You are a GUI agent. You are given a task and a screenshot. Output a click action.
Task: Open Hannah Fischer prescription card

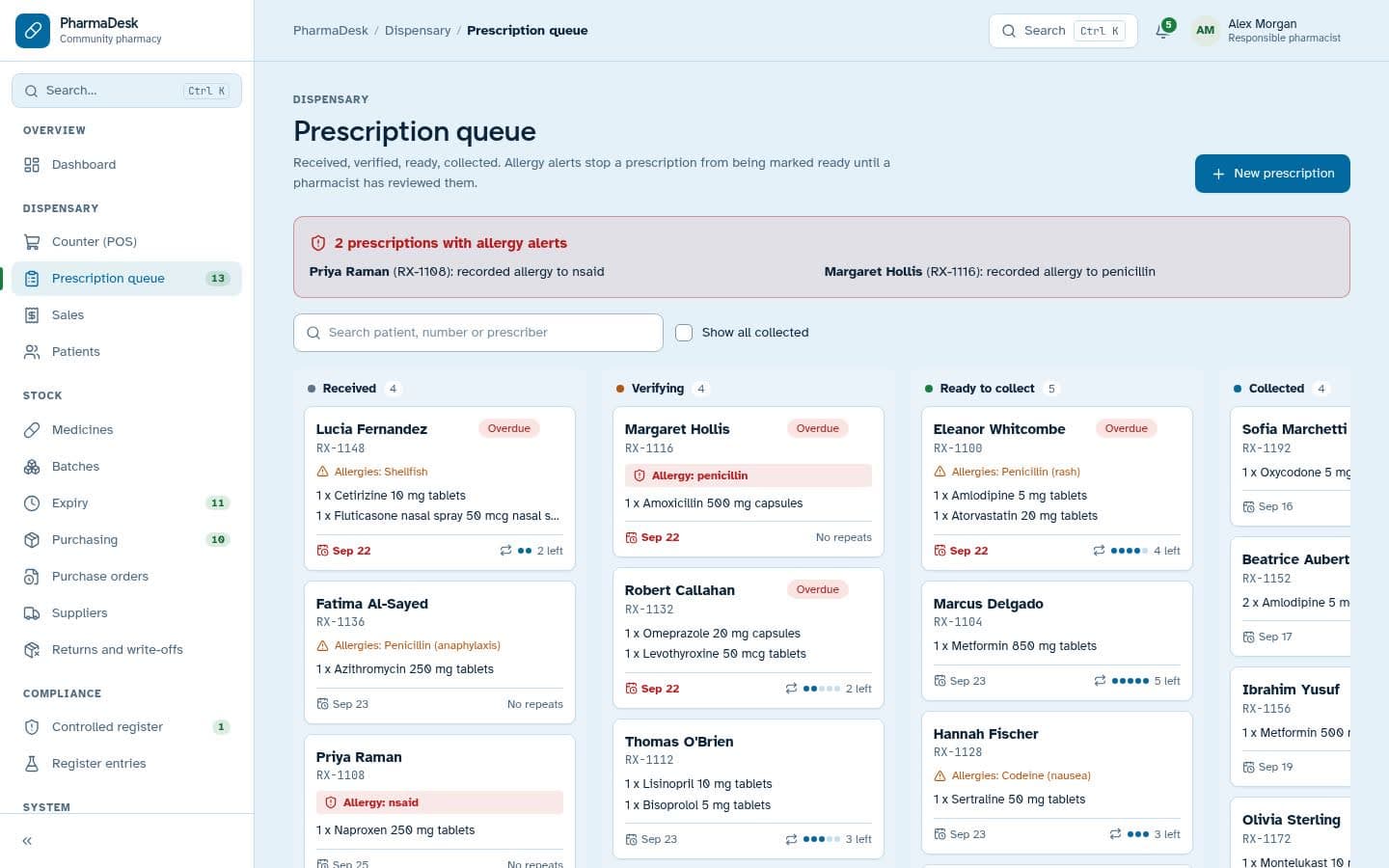click(x=1057, y=783)
